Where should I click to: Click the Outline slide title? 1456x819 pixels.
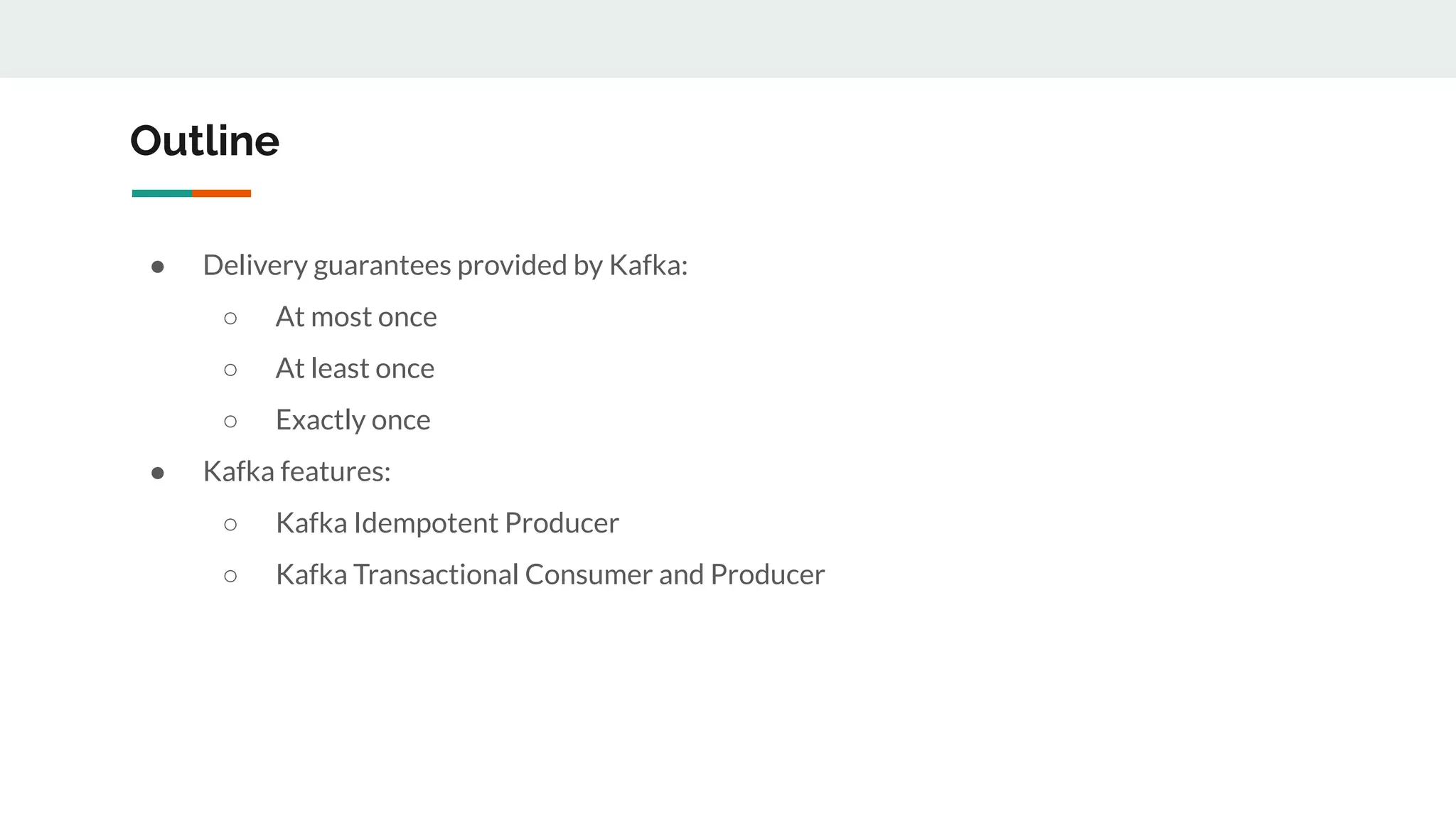click(205, 141)
